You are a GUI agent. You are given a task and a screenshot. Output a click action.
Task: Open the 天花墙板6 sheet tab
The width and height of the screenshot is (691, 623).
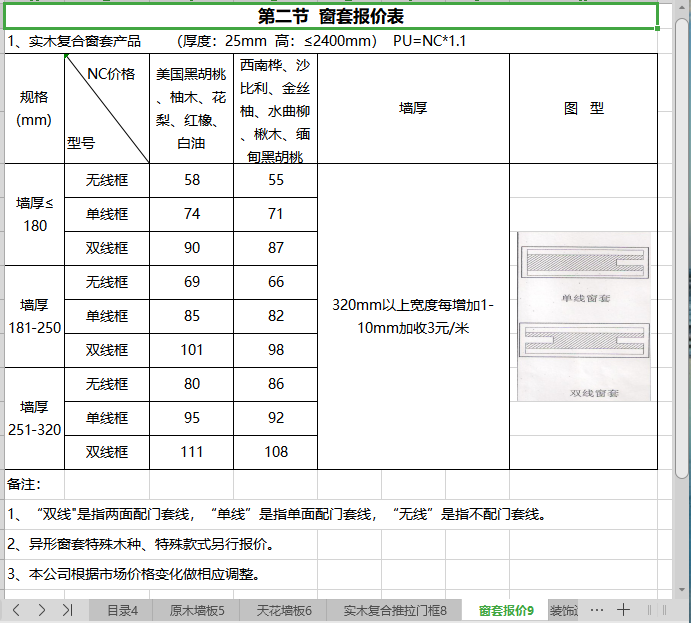click(x=284, y=609)
